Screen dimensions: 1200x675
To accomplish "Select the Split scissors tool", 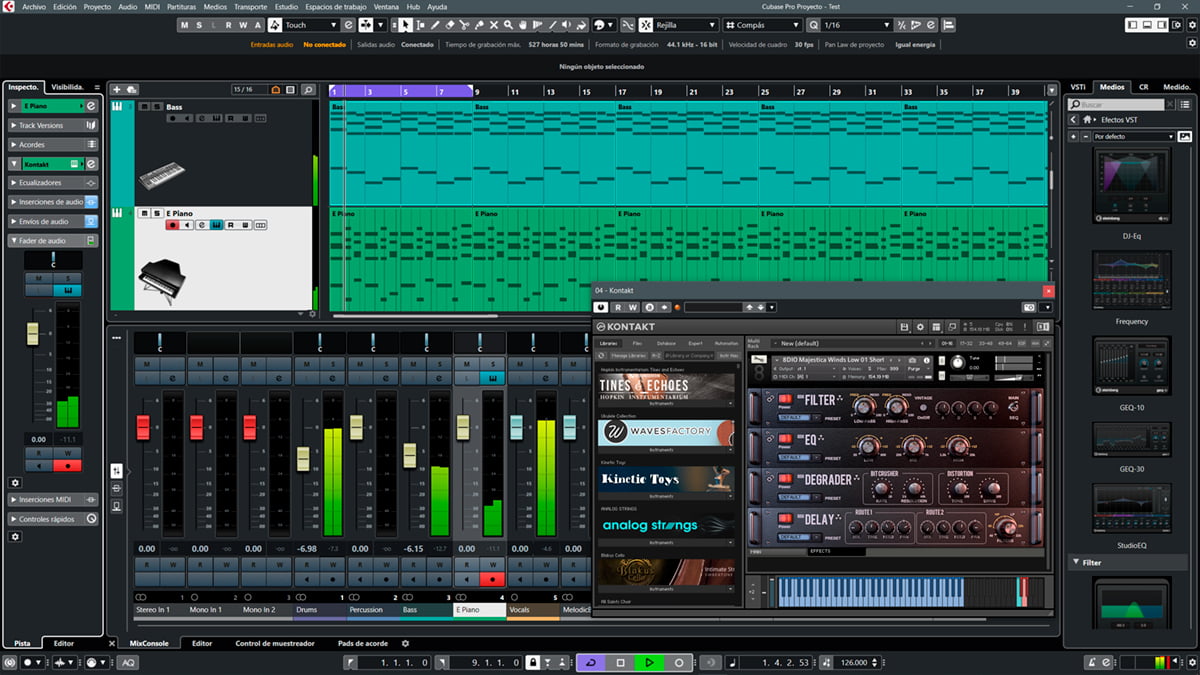I will tap(465, 25).
